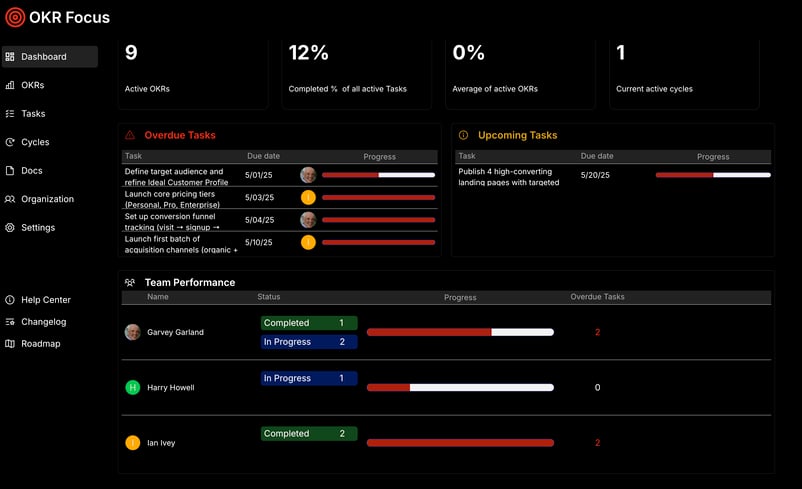The image size is (802, 489).
Task: Click the Team Performance Status column header
Action: (x=269, y=297)
